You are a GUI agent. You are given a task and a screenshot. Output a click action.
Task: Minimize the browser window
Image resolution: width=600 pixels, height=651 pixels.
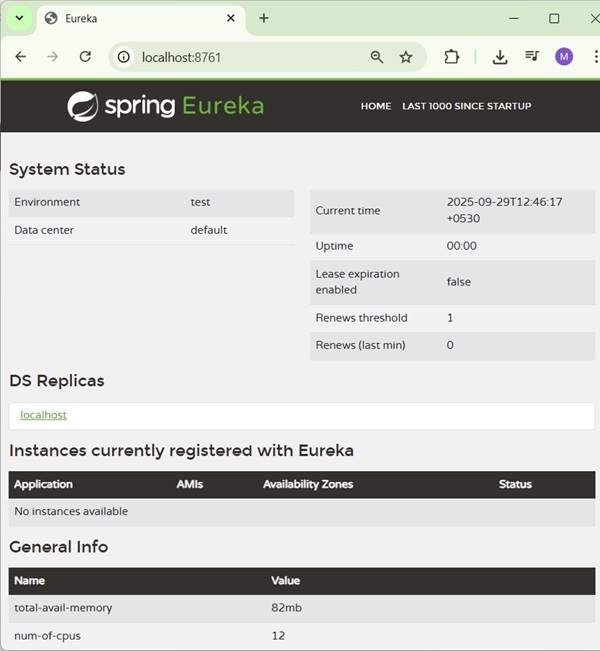point(514,18)
